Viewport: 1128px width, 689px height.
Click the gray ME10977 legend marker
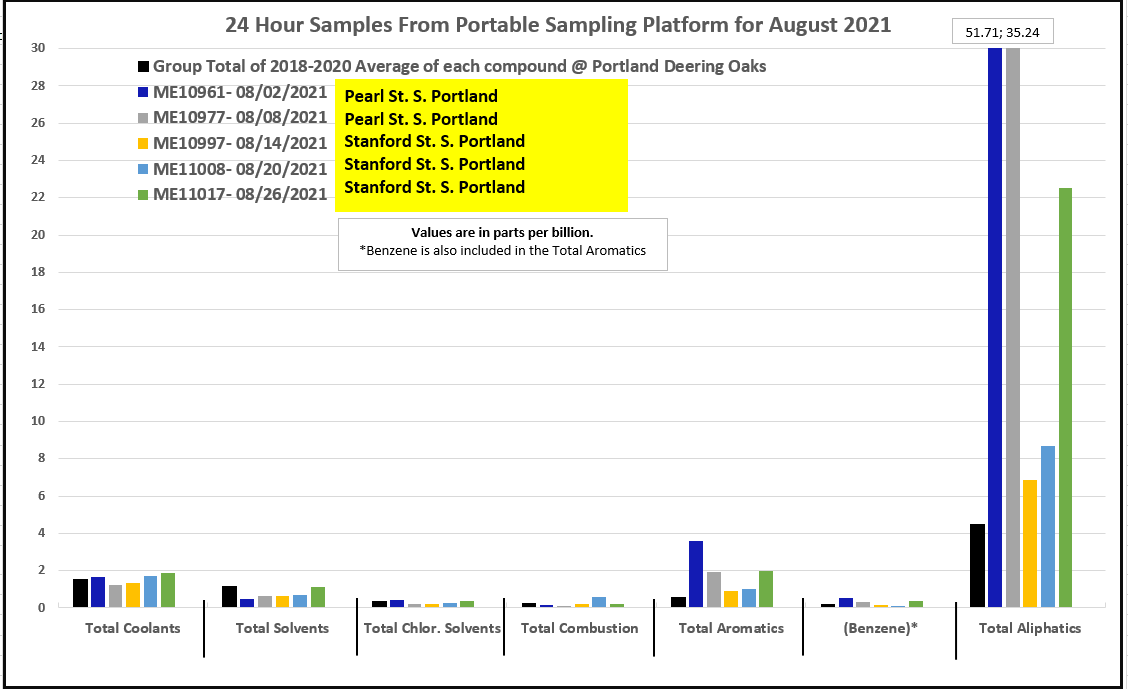pyautogui.click(x=144, y=118)
